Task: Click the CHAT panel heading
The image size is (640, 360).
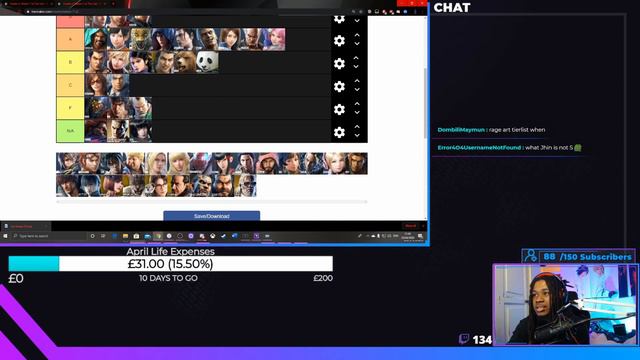Action: tap(452, 8)
